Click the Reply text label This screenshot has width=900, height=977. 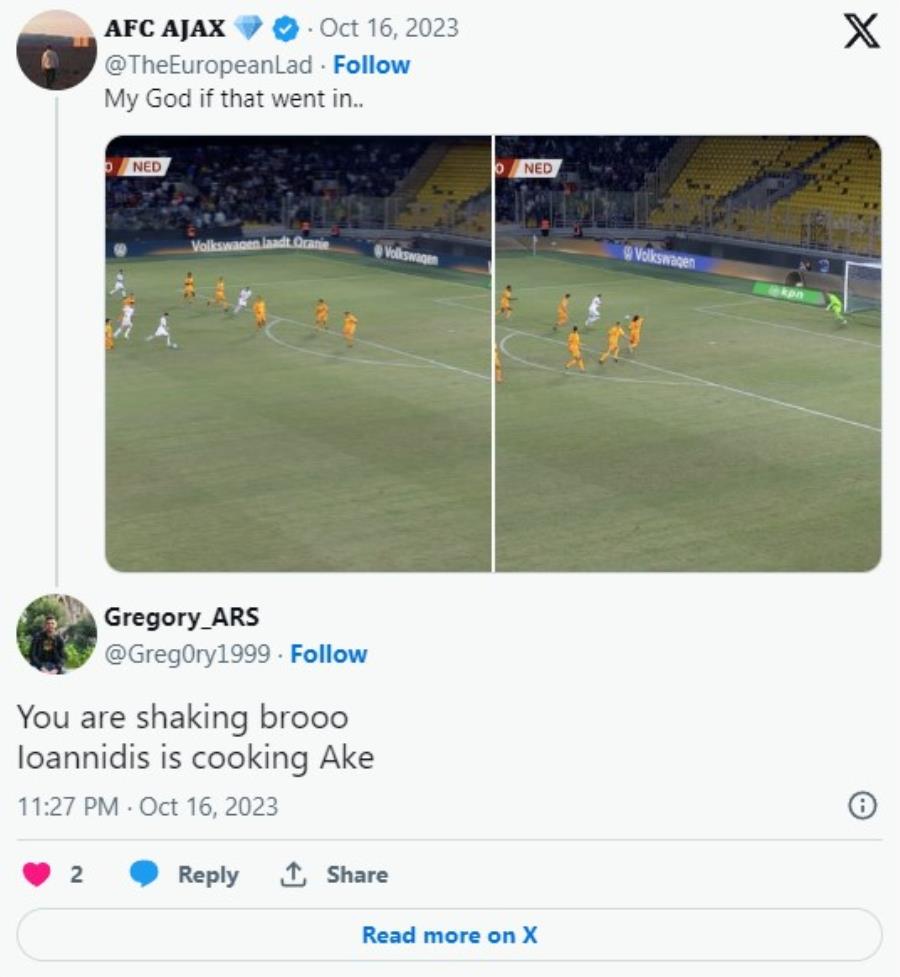coord(208,874)
